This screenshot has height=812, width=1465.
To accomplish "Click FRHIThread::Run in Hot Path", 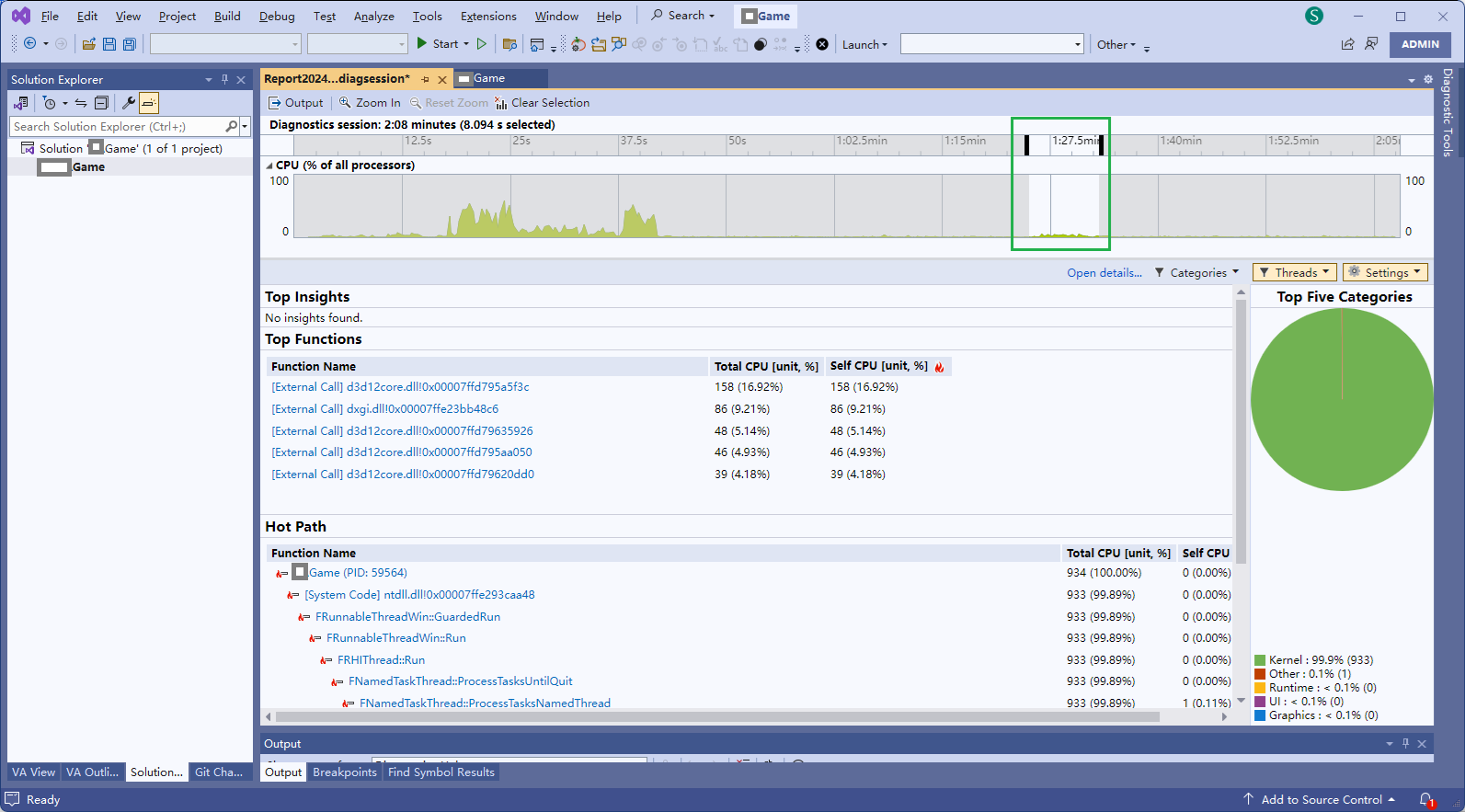I will (x=381, y=659).
